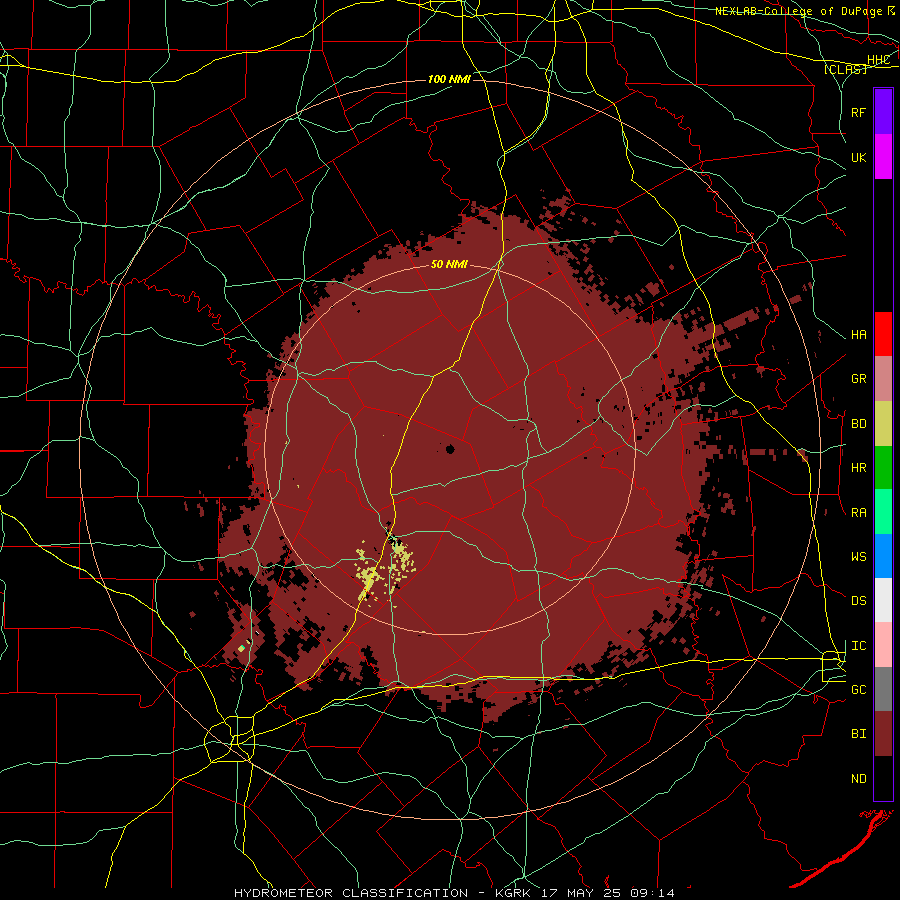This screenshot has height=900, width=900.
Task: Click the small green echo pixel southwest
Action: 242,649
